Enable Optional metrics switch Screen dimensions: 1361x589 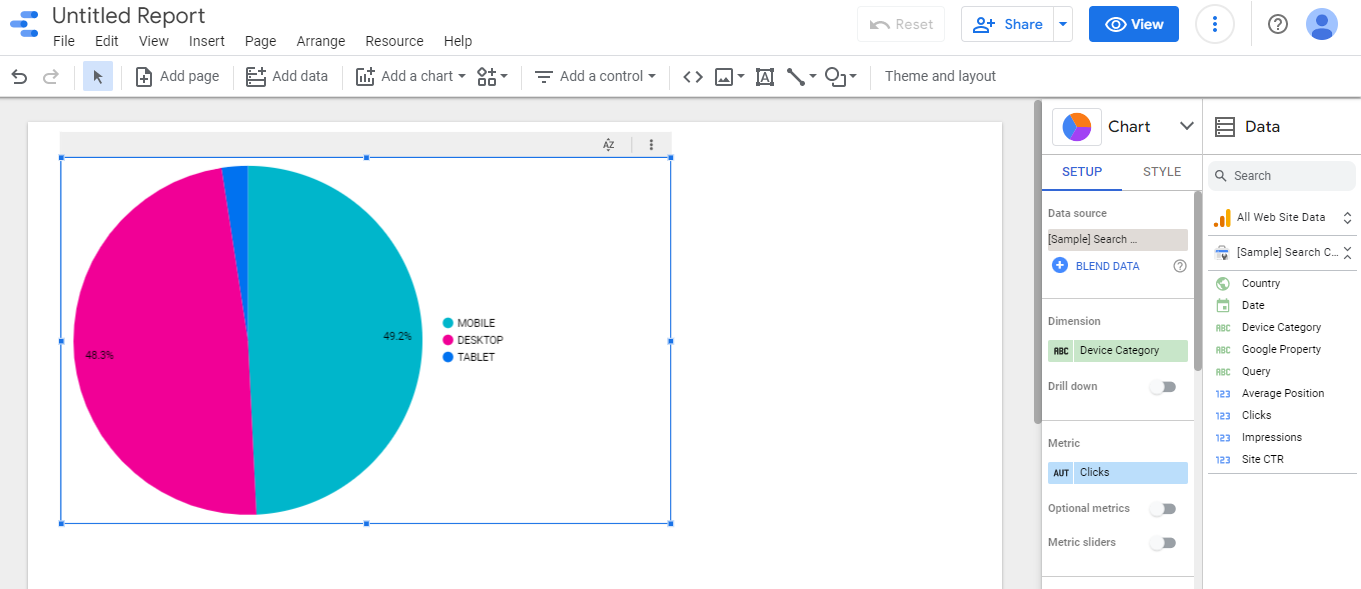coord(1162,509)
